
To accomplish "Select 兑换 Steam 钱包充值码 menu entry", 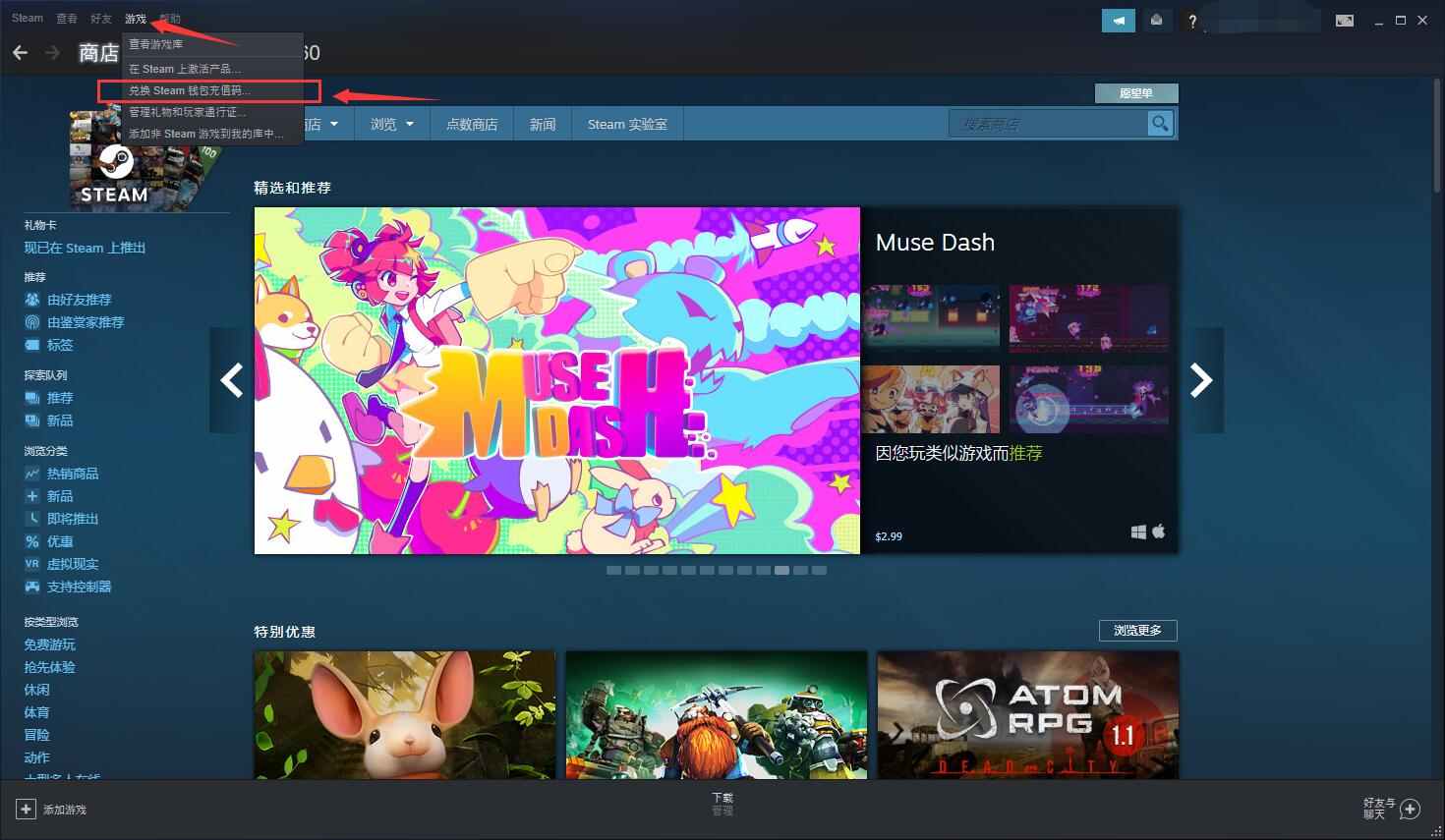I will pos(212,90).
